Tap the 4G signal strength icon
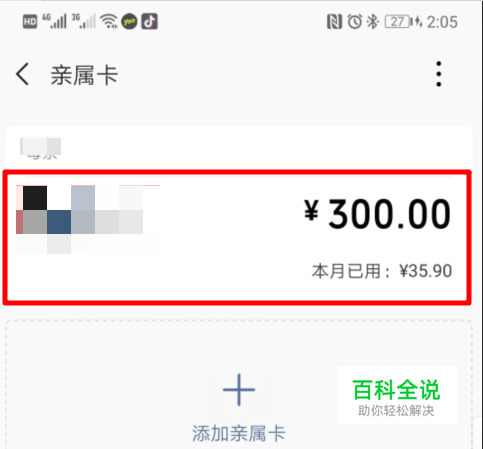 (54, 21)
